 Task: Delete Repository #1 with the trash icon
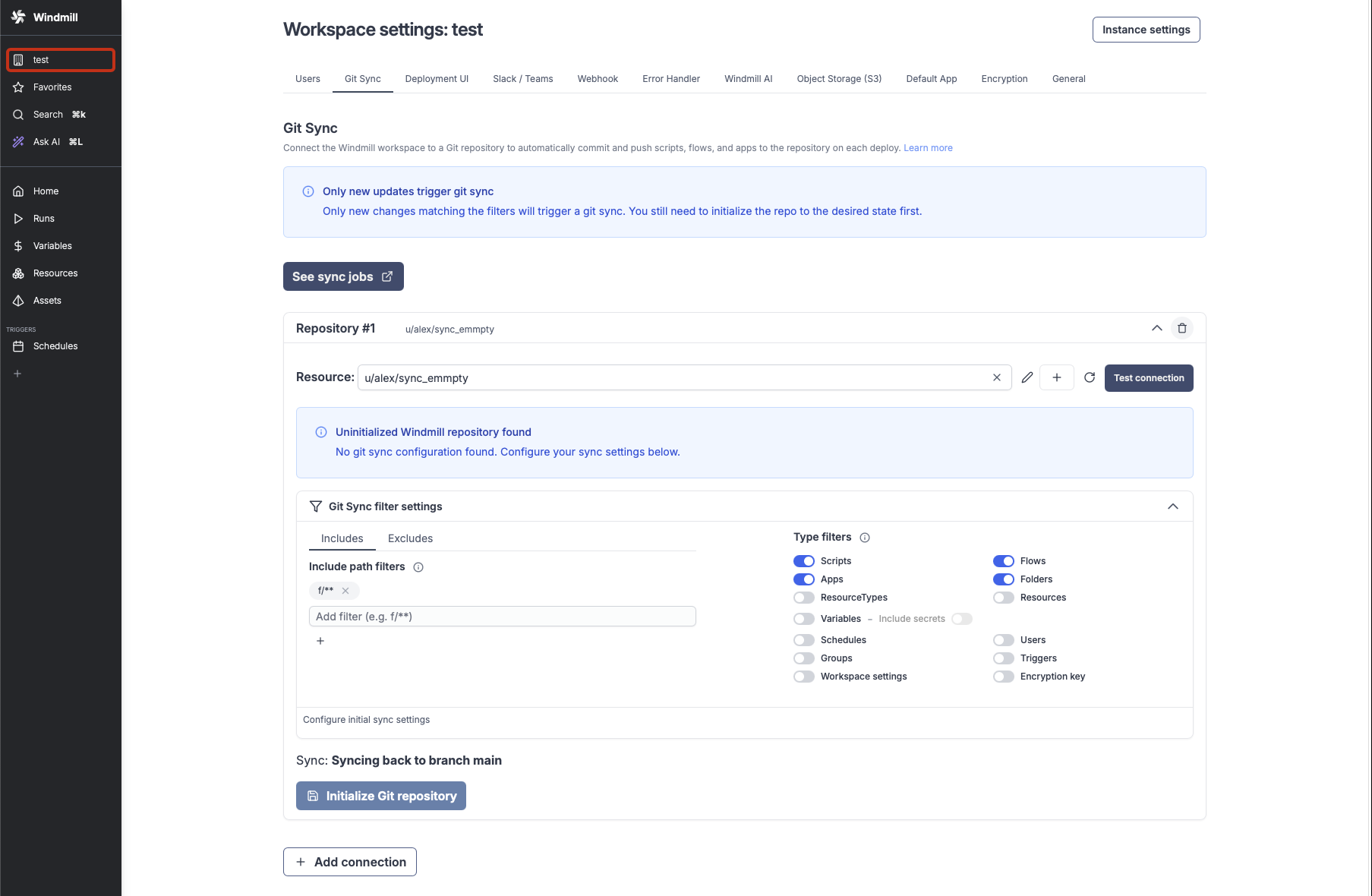coord(1181,328)
